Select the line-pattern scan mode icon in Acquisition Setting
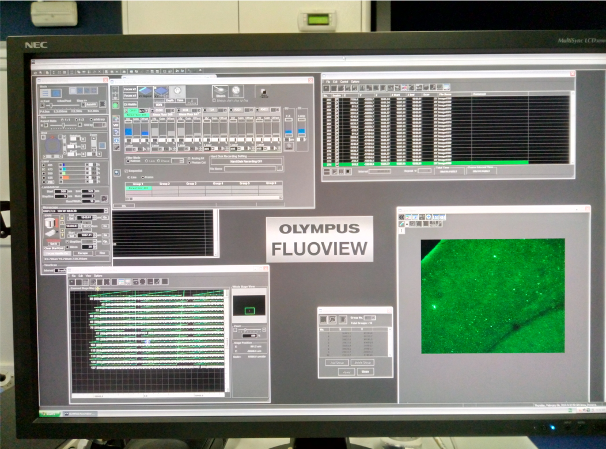Screen dimensions: 606x449 [45, 93]
